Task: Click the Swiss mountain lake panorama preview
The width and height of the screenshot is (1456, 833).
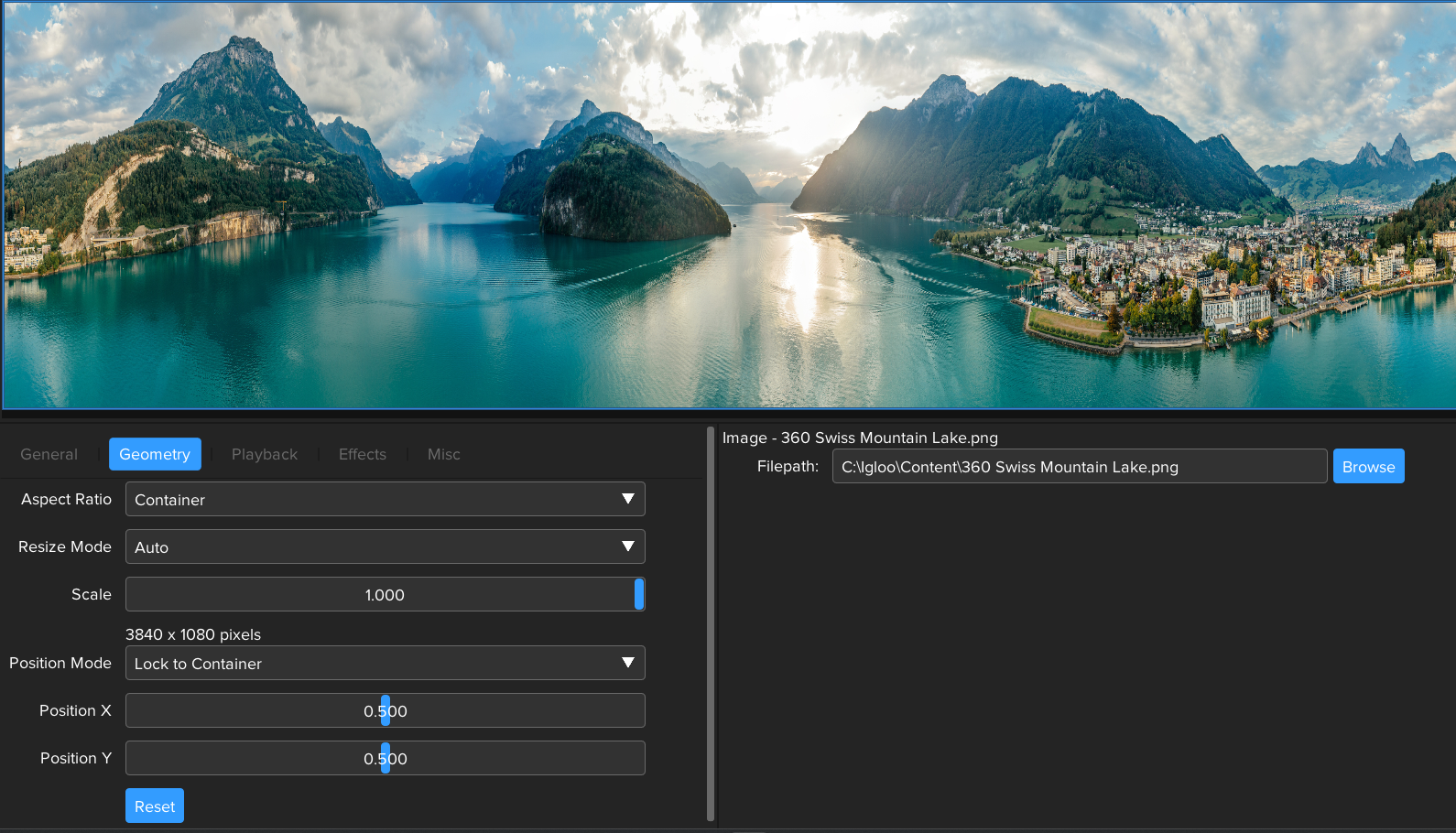Action: pos(728,205)
